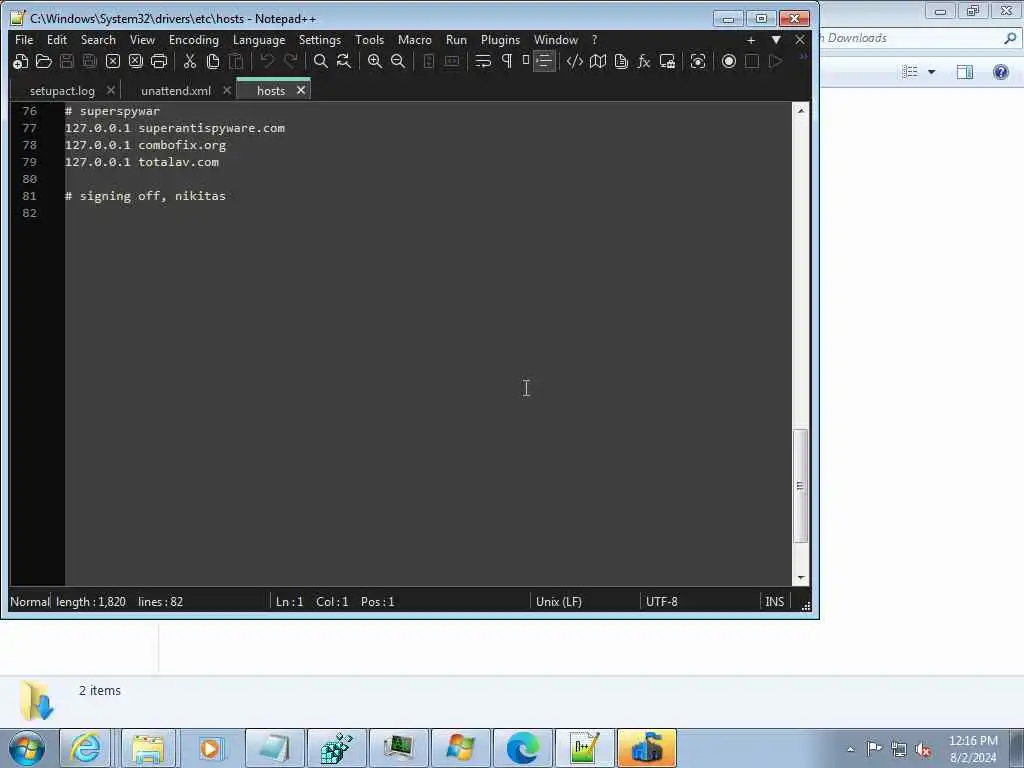Click the line 79 totalav.com entry
Screen dimensions: 1024x768
tap(142, 162)
